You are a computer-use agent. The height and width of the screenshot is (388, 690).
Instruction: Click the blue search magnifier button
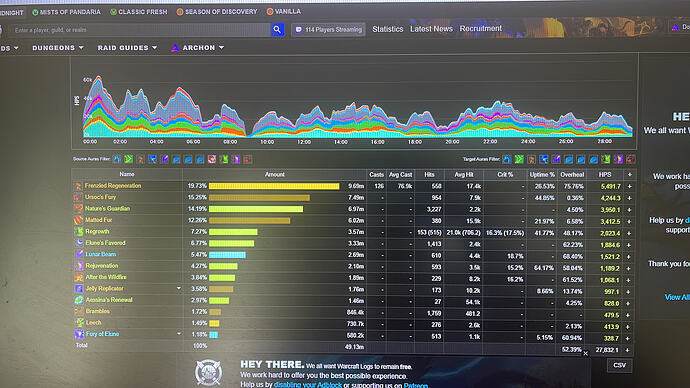pyautogui.click(x=277, y=29)
